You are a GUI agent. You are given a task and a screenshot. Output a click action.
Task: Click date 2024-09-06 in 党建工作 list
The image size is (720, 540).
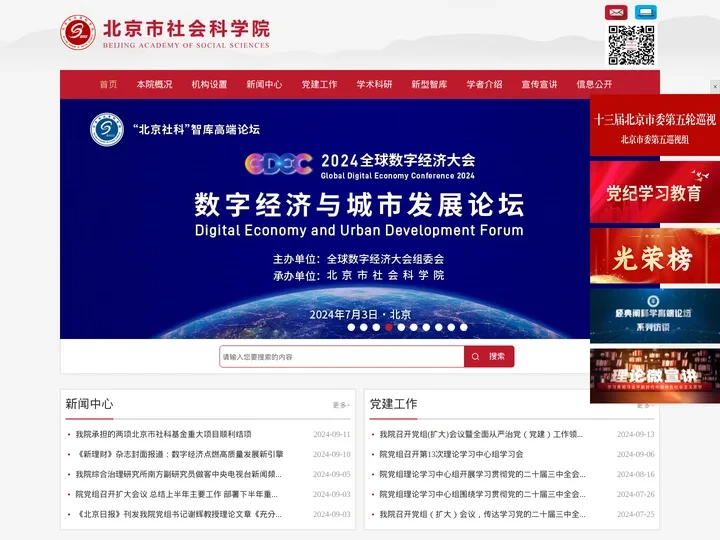click(x=636, y=455)
